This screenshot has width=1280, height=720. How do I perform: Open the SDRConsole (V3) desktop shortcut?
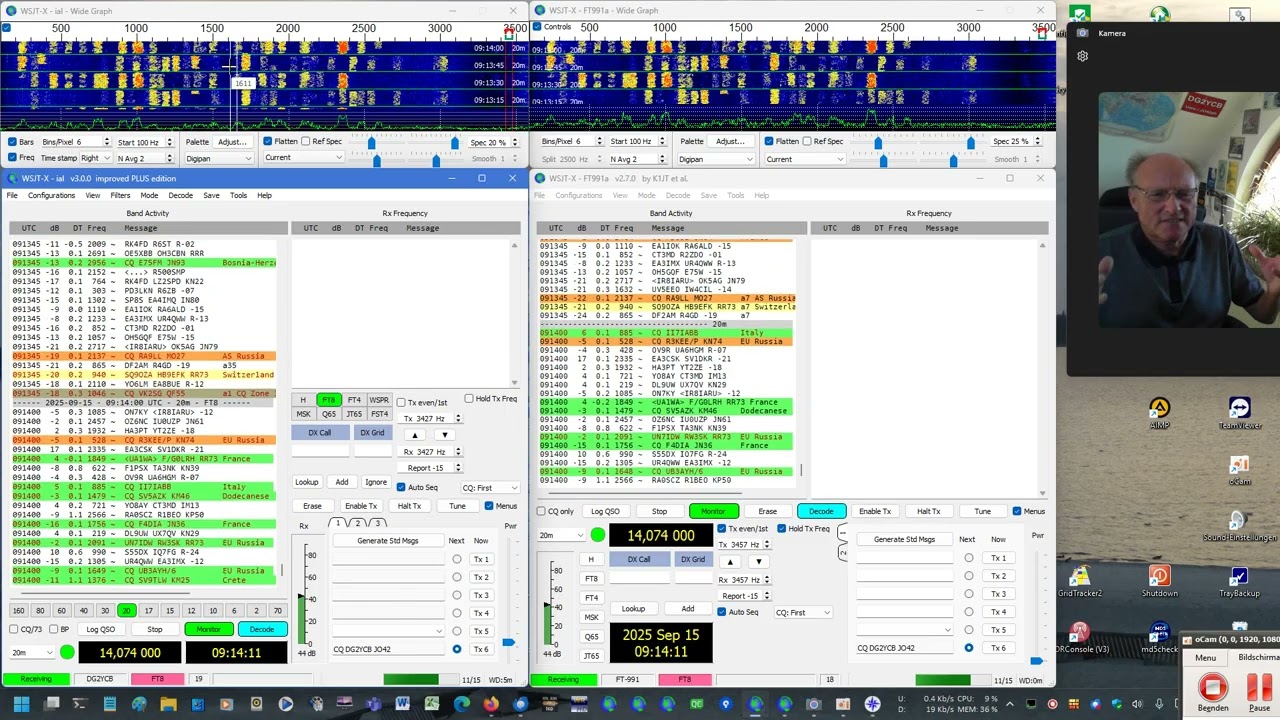point(1079,638)
